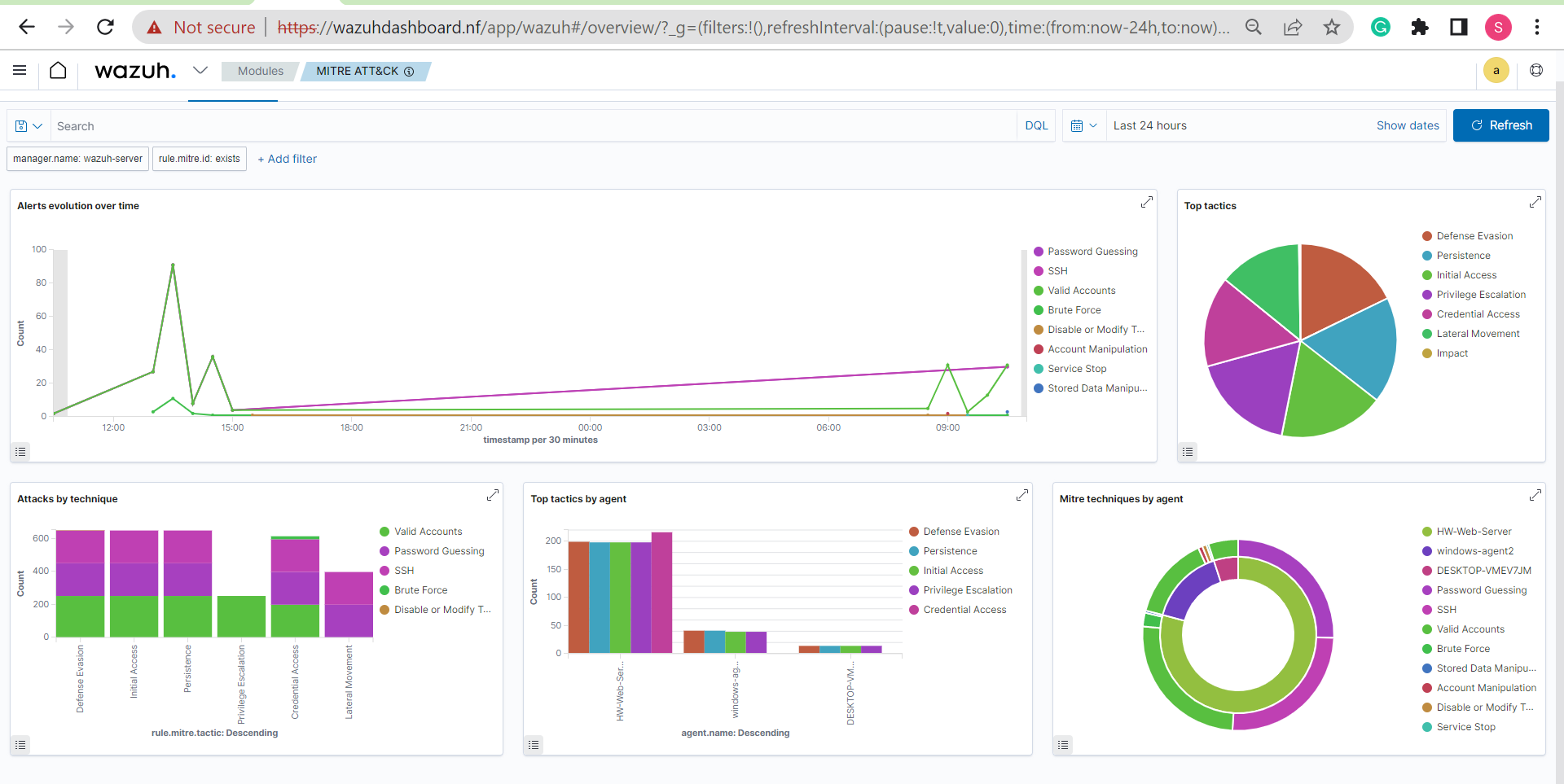This screenshot has height=784, width=1564.
Task: Focus the Search query input
Action: tap(534, 126)
